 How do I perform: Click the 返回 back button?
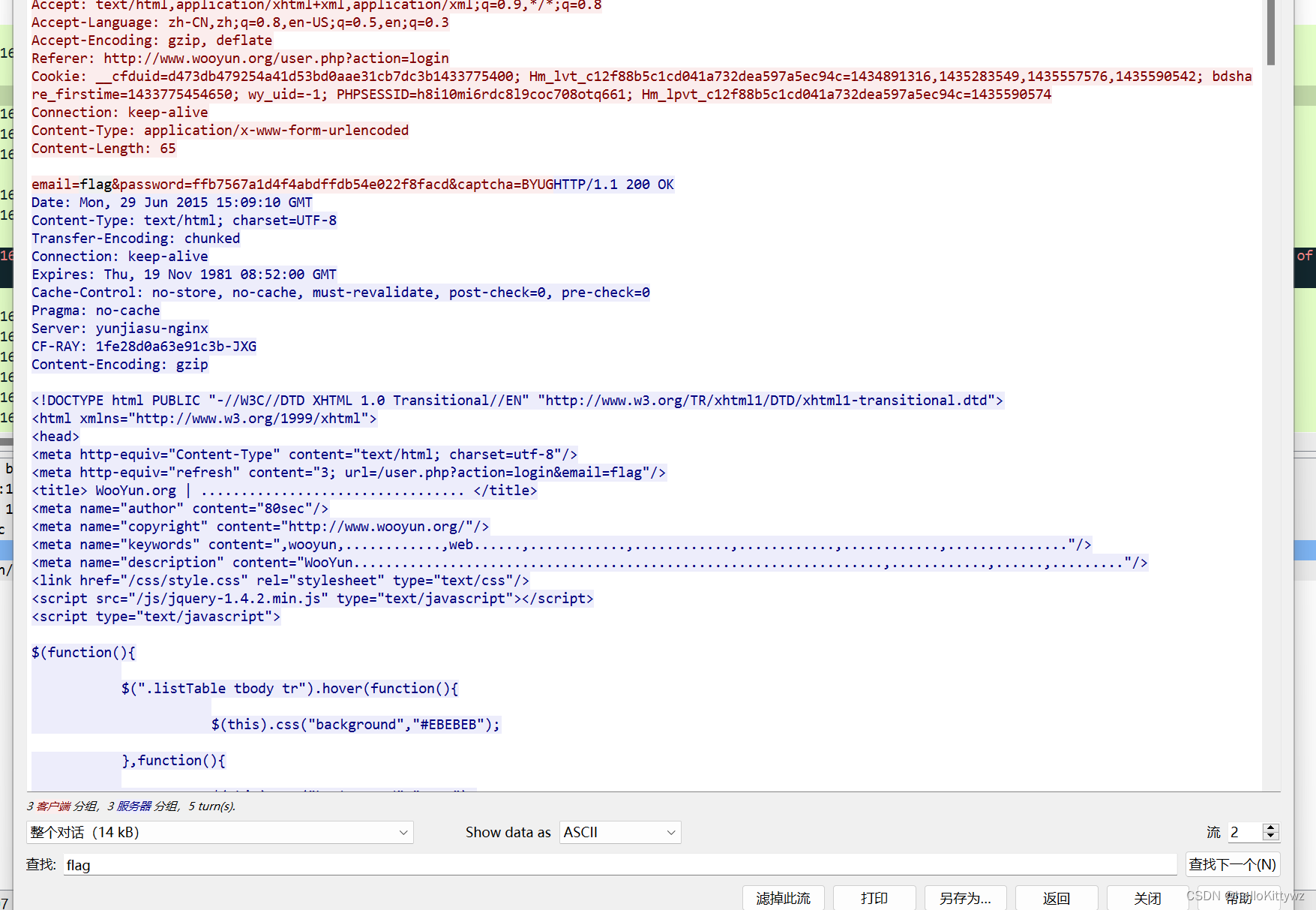[1057, 898]
